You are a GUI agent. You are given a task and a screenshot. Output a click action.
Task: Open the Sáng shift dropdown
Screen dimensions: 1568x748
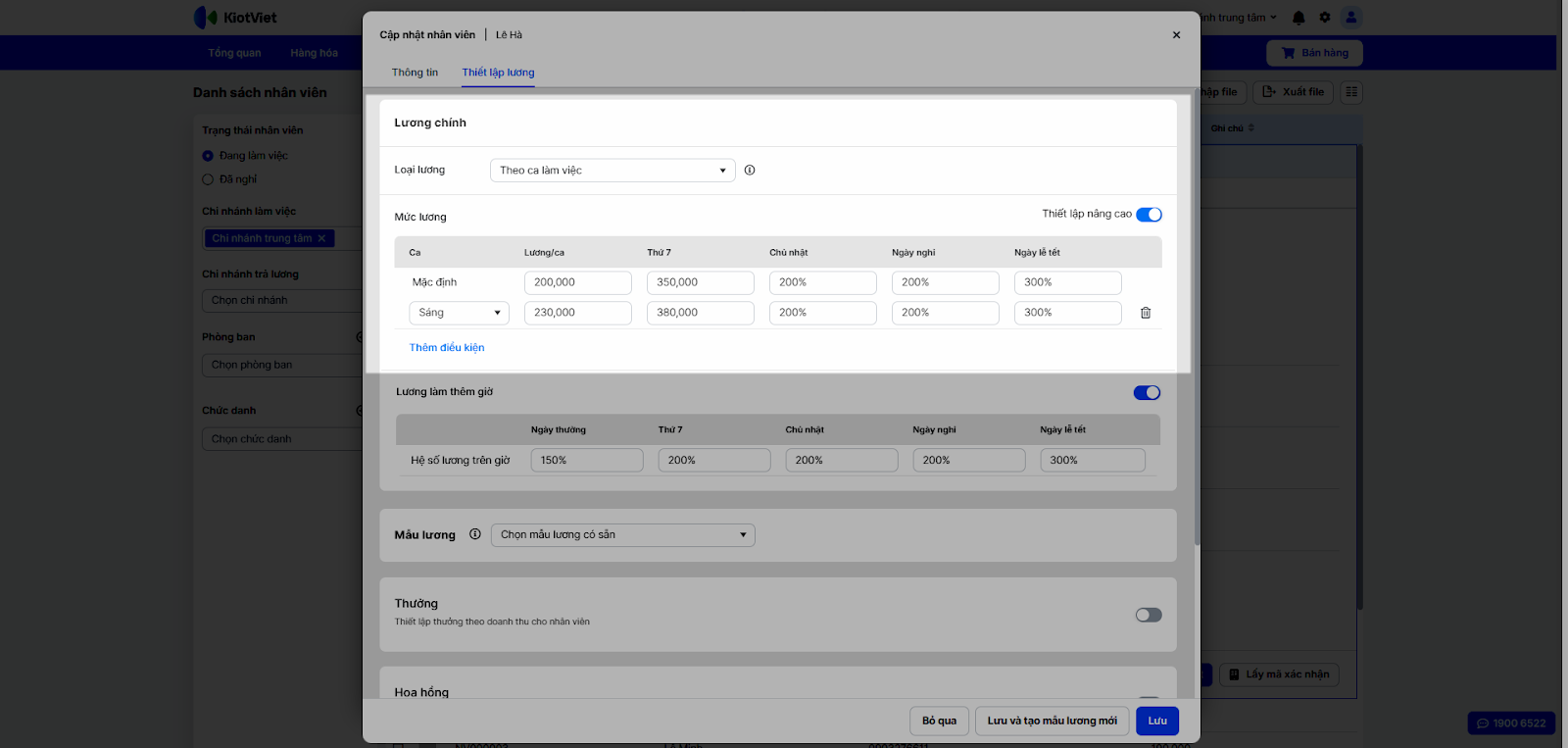(x=459, y=313)
